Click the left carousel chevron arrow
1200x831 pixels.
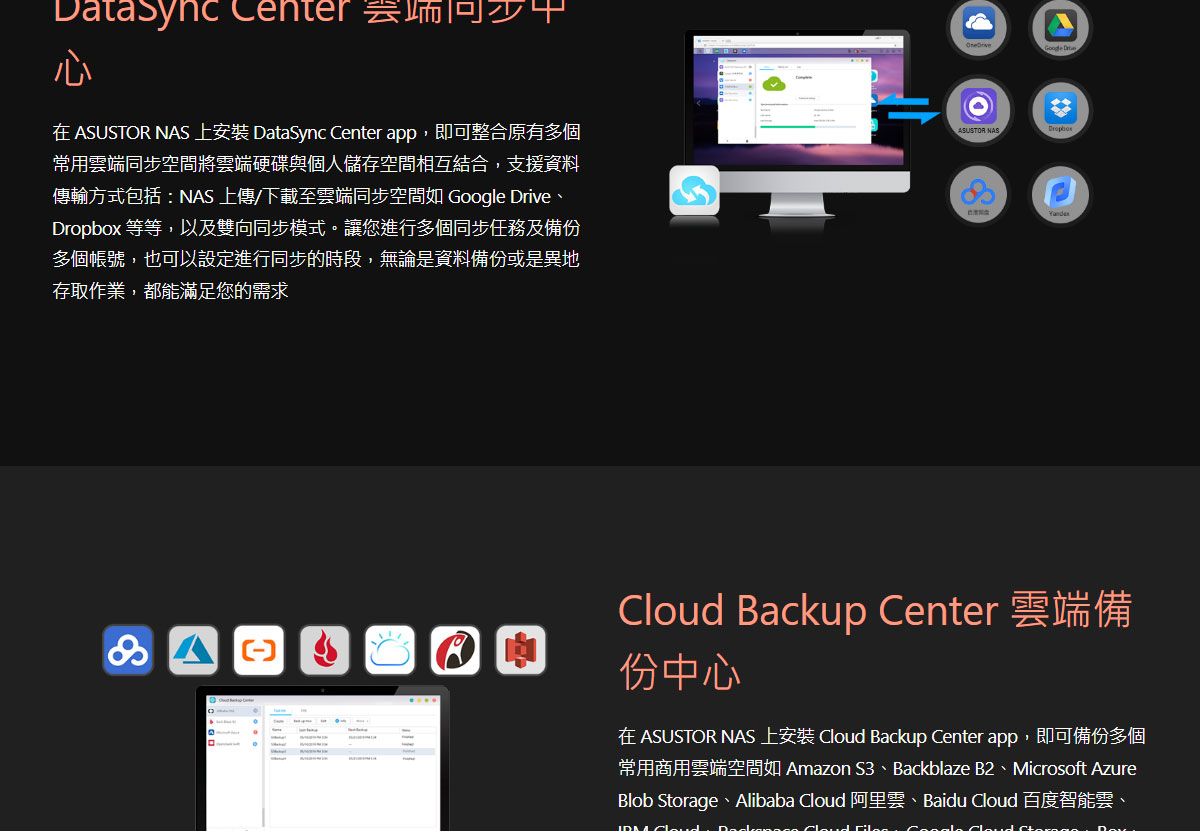point(698,103)
